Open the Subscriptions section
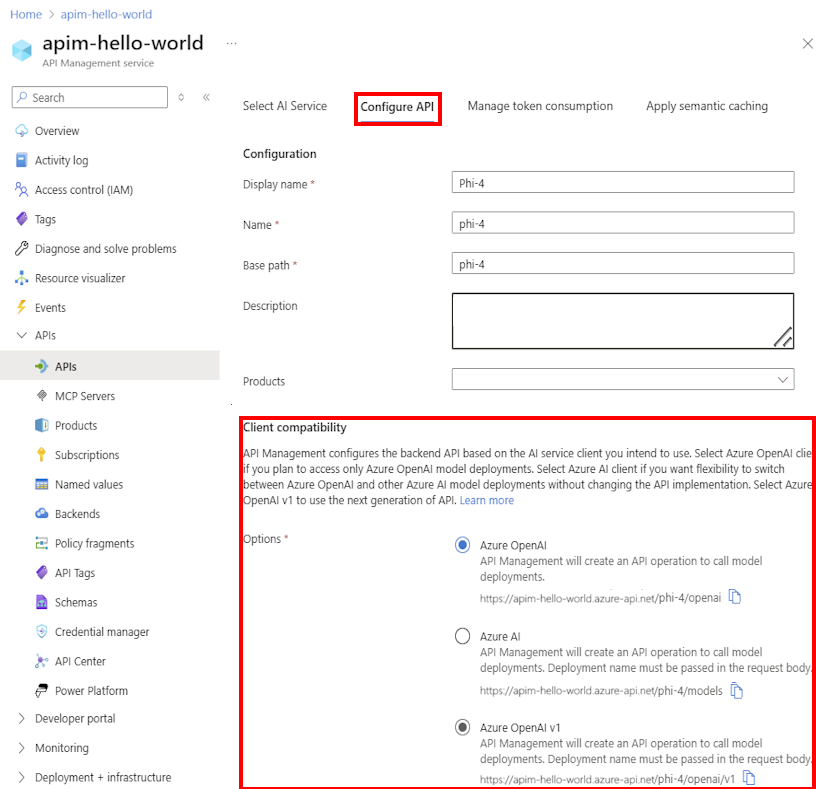This screenshot has height=789, width=816. (85, 454)
